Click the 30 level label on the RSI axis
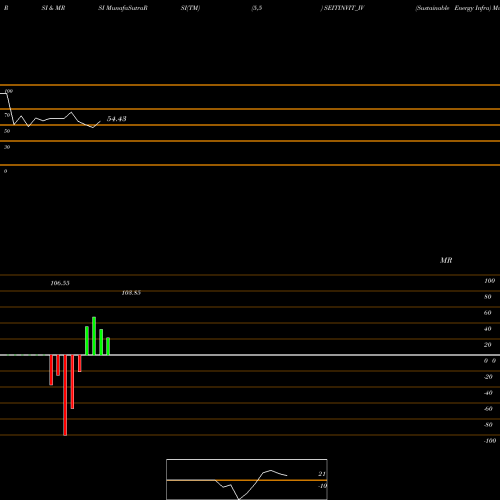500x500 pixels. click(7, 147)
